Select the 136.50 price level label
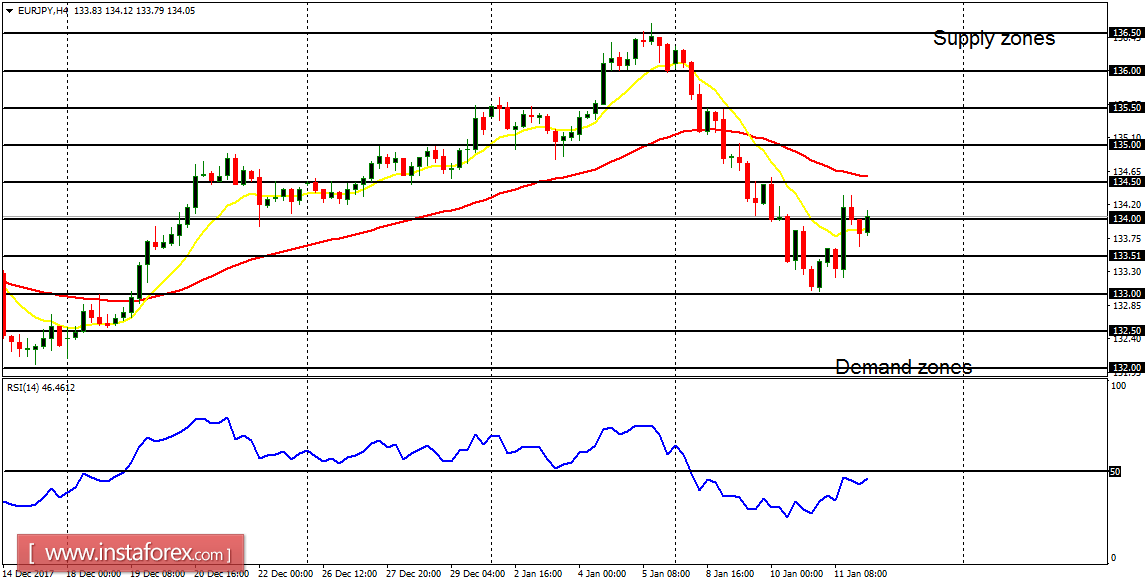 click(x=1129, y=31)
